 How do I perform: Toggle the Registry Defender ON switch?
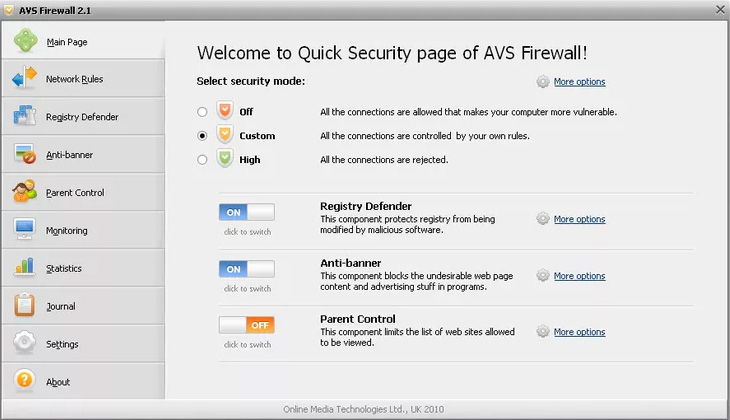(247, 212)
